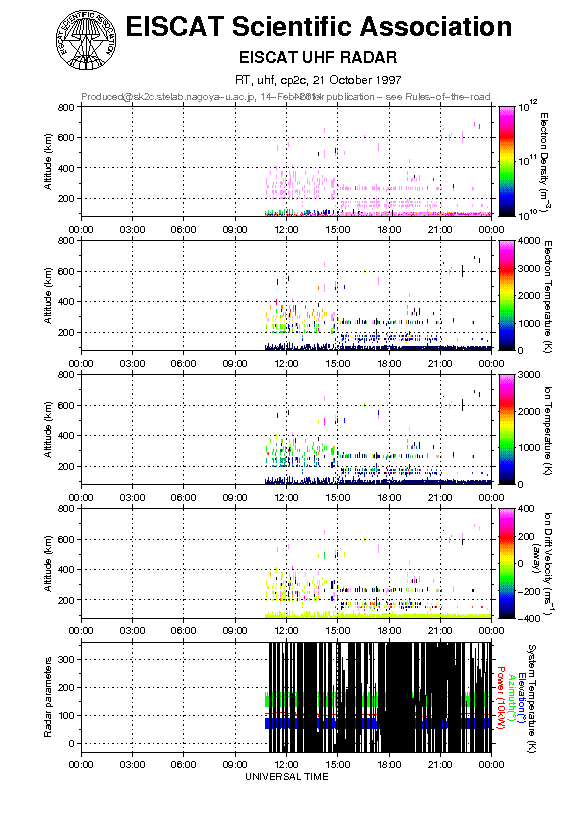Click 18:00 tick under the radar parameters plot
This screenshot has width=580, height=820.
pyautogui.click(x=389, y=765)
